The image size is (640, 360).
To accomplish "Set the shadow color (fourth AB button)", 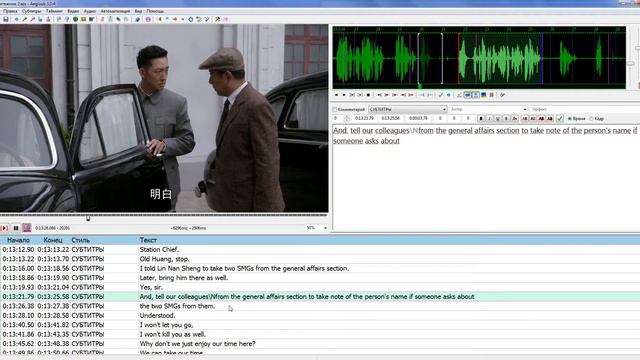I will coord(550,118).
